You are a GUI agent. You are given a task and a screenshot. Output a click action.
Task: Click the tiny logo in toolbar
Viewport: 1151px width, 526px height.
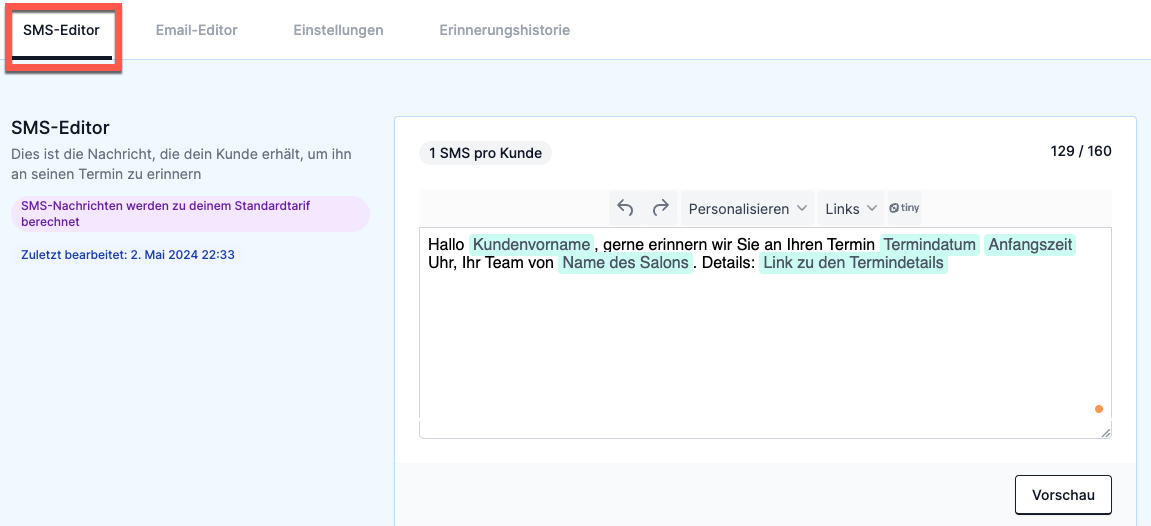tap(904, 208)
